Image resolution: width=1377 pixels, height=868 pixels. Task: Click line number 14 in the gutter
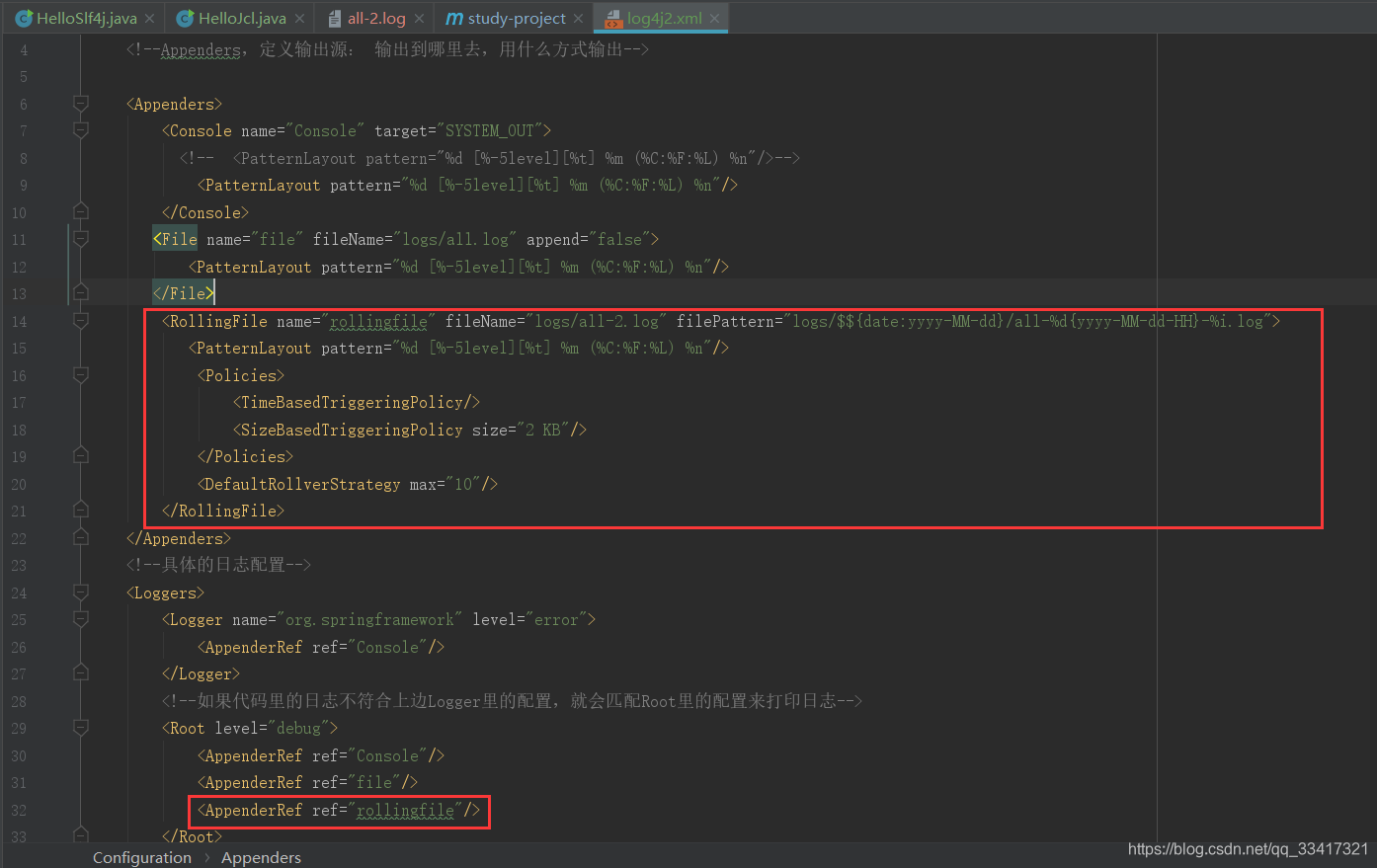[19, 321]
